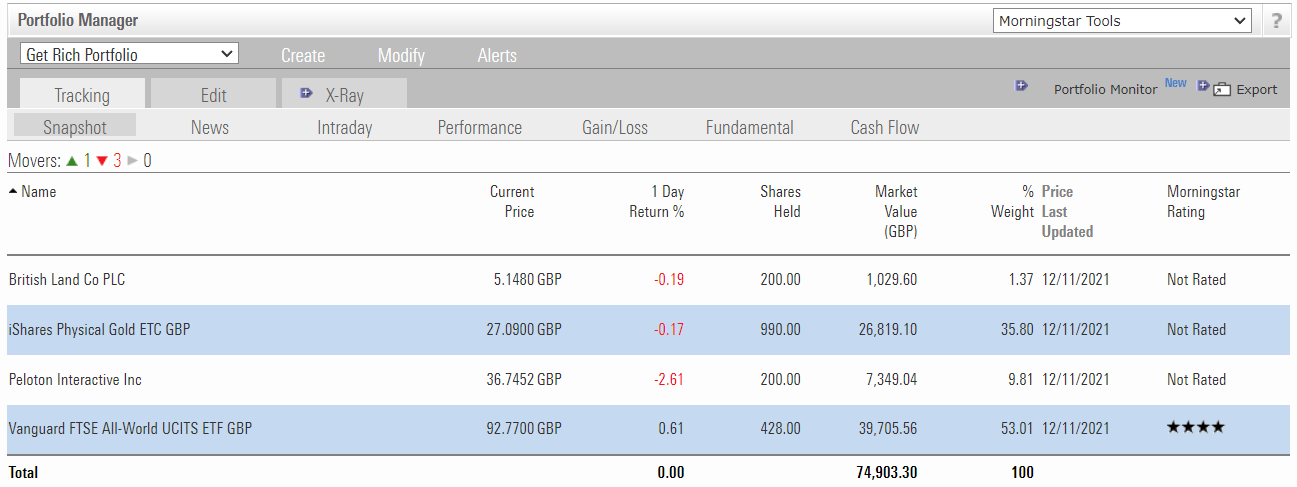Open the Peloton Interactive Inc holding
1297x487 pixels.
[75, 379]
